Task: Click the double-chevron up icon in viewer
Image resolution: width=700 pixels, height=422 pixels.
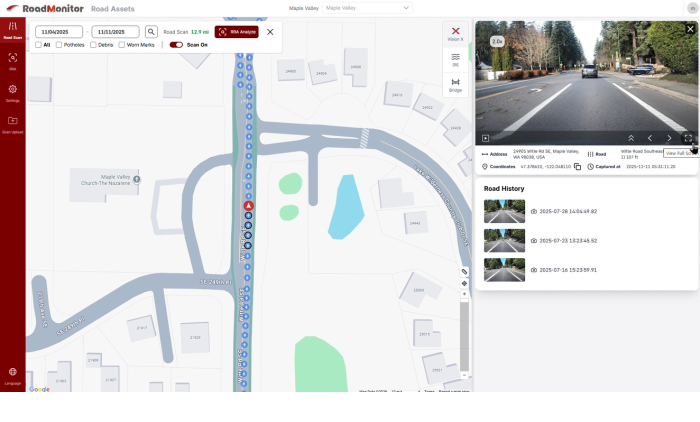Action: tap(631, 138)
